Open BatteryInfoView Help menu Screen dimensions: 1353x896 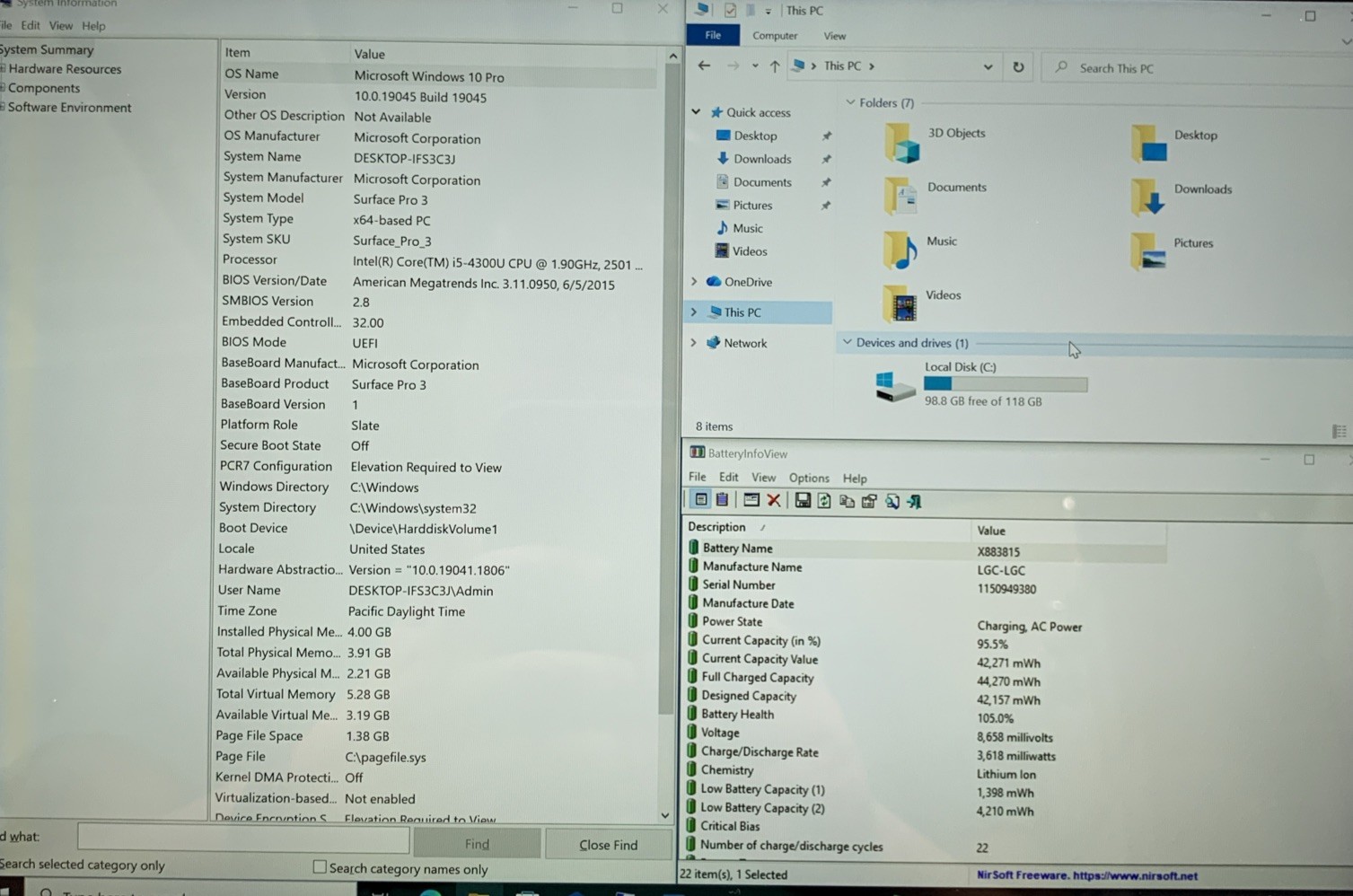[855, 479]
